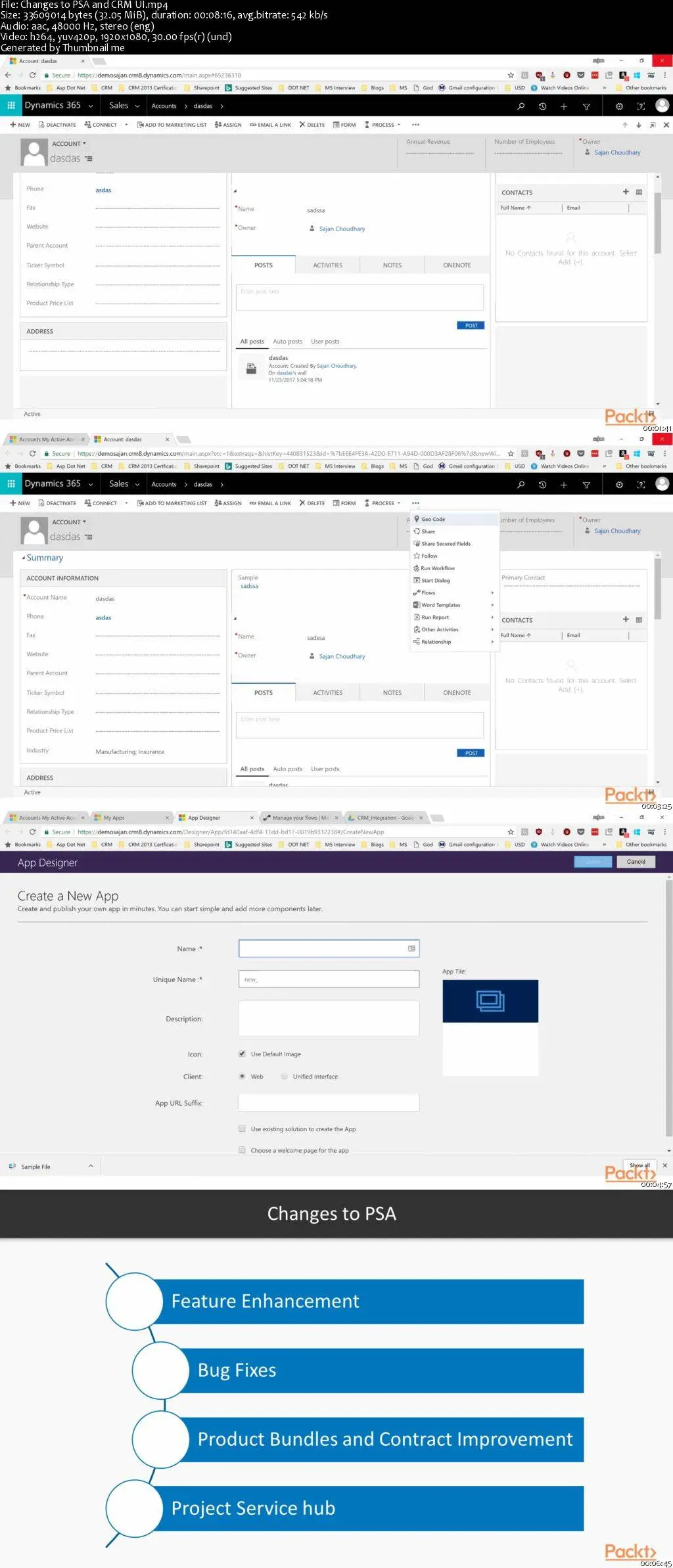Viewport: 673px width, 1568px height.
Task: Click the user avatar in the 00:03:25 frame navbar
Action: (x=662, y=483)
